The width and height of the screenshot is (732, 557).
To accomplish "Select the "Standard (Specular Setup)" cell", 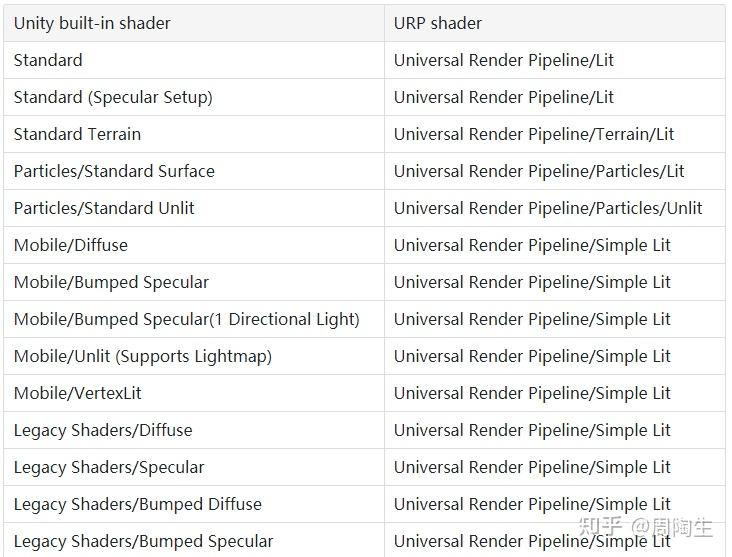I will point(113,97).
